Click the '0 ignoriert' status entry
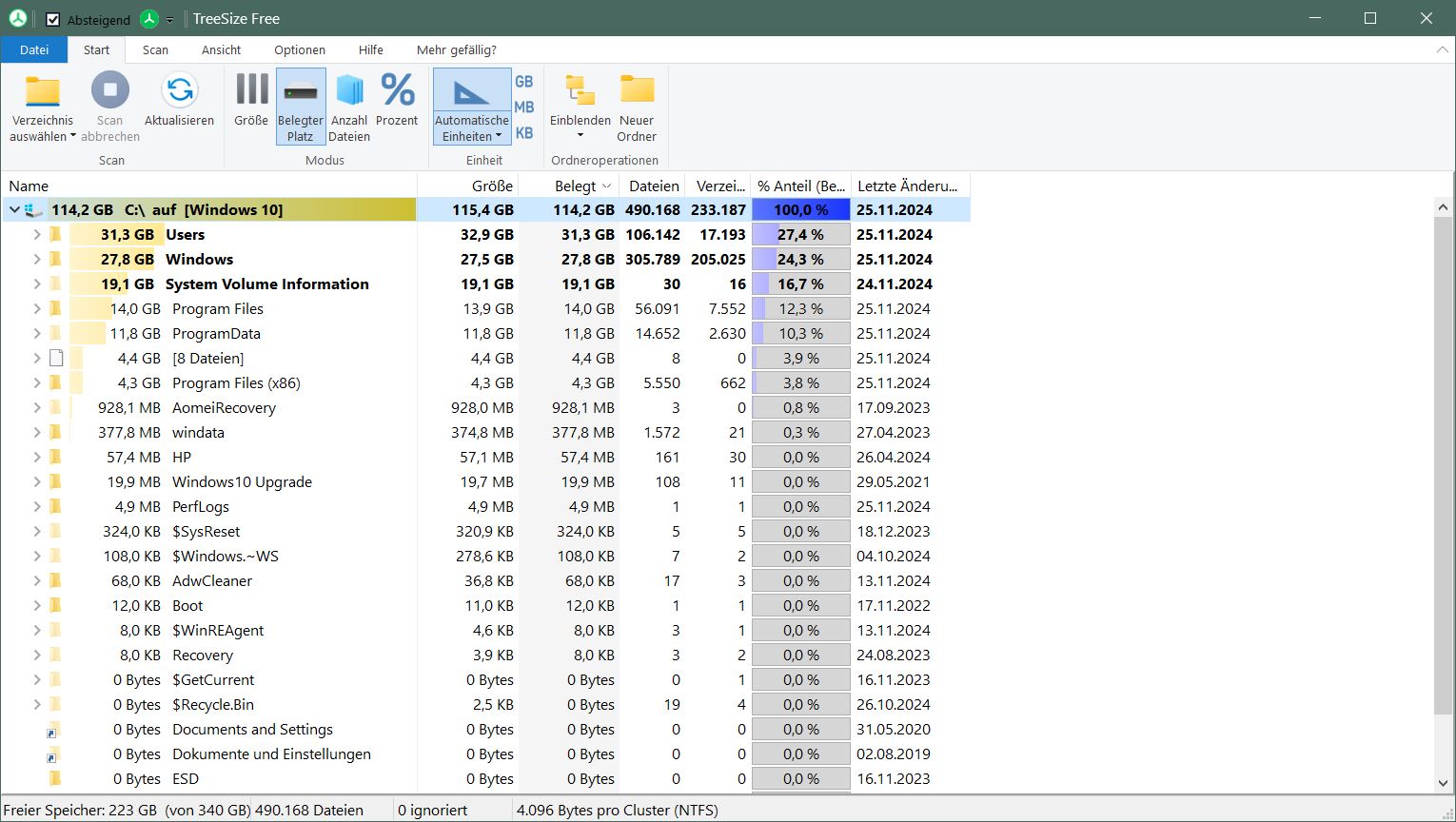1456x822 pixels. [x=433, y=811]
